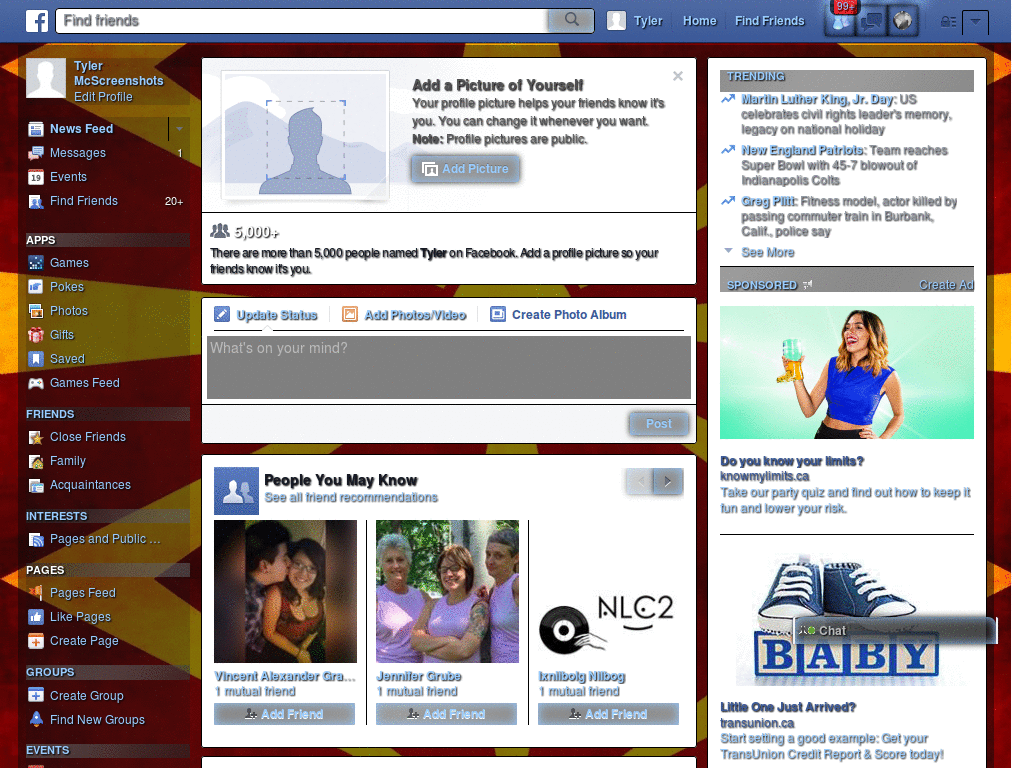
Task: Open Edit Profile link
Action: (103, 97)
